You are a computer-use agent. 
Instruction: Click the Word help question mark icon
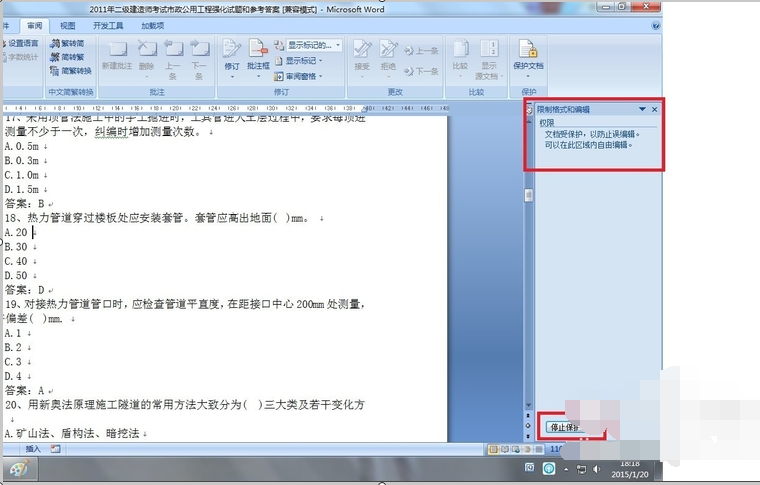click(655, 26)
